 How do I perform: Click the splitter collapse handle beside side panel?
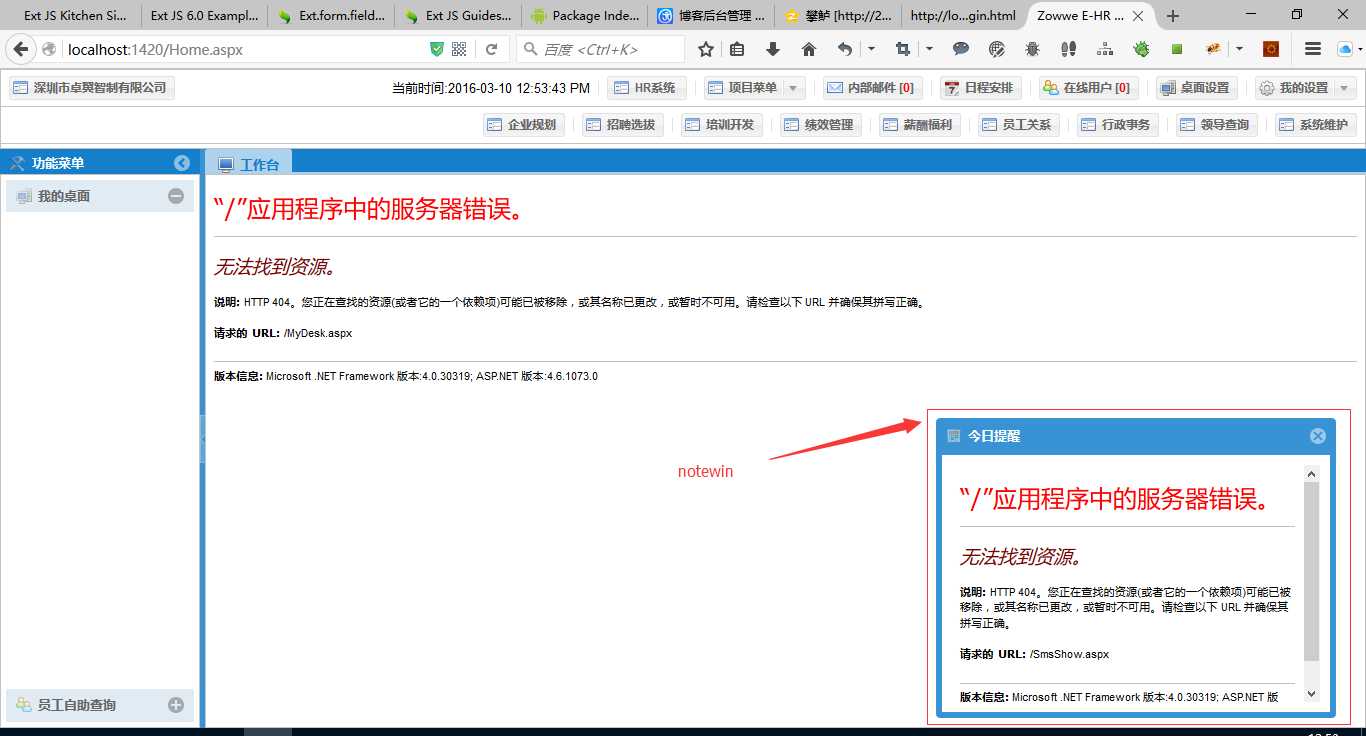[202, 438]
